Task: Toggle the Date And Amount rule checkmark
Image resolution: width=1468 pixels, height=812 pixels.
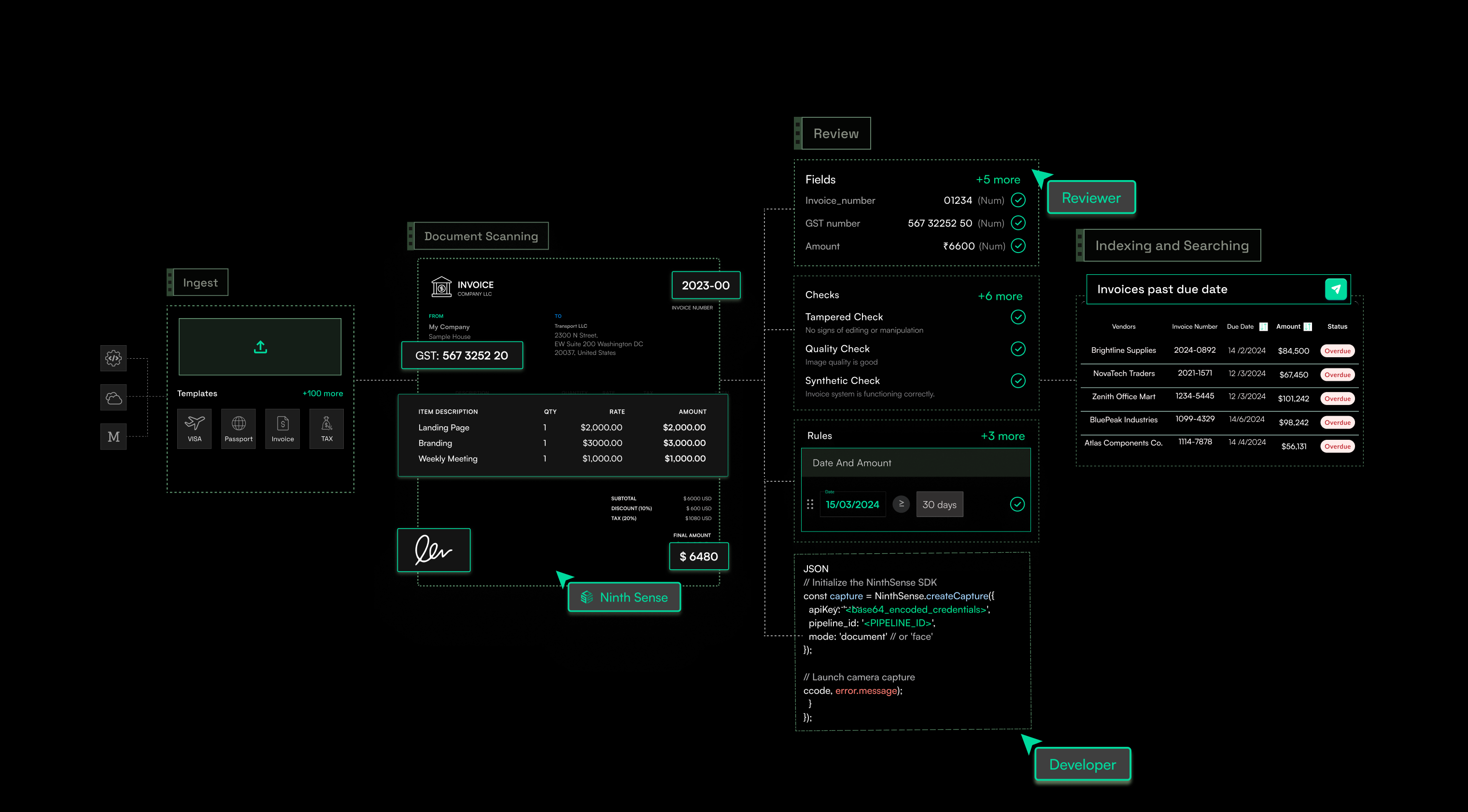Action: [1017, 504]
